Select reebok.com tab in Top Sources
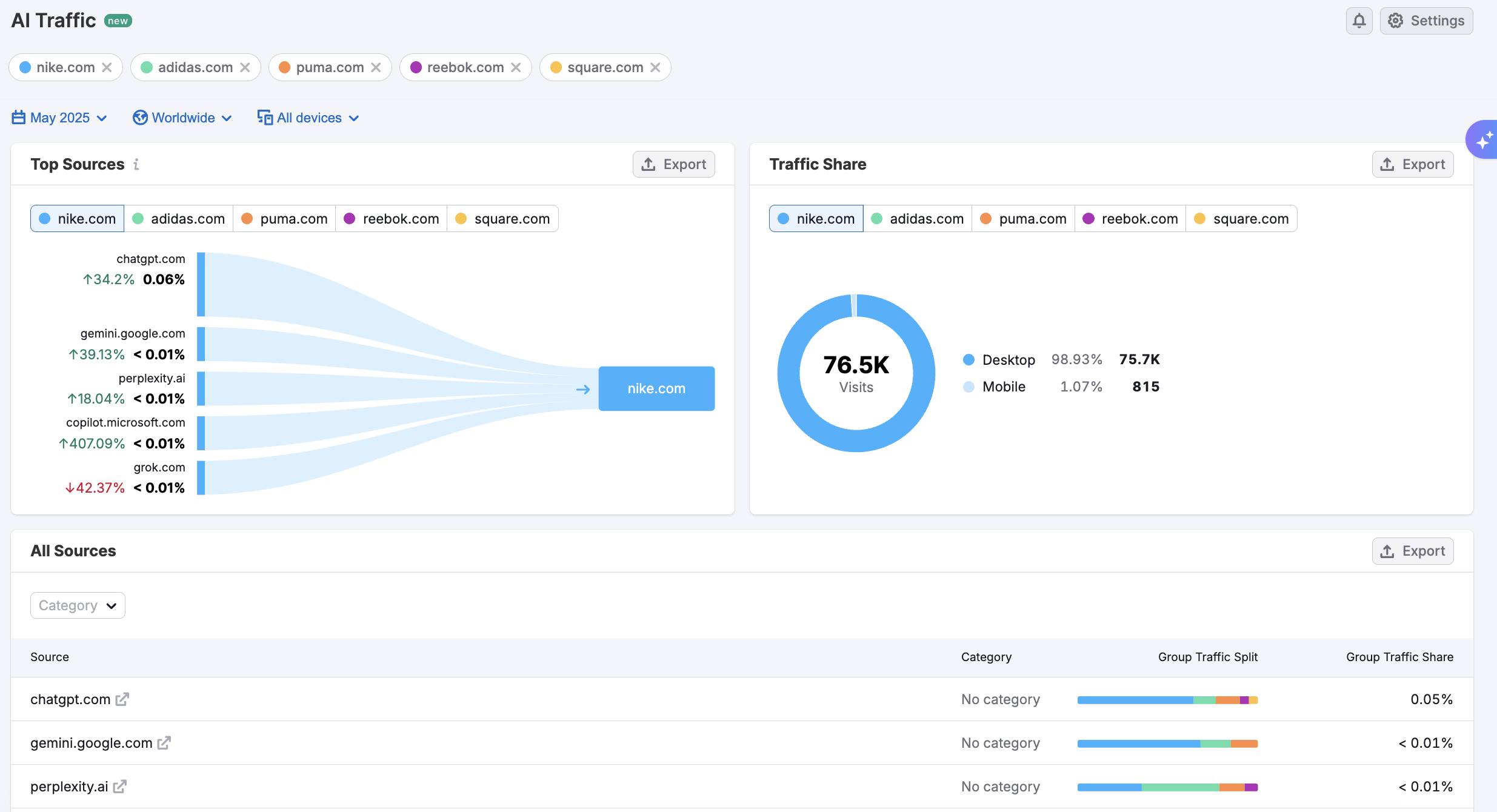The width and height of the screenshot is (1497, 812). [392, 219]
